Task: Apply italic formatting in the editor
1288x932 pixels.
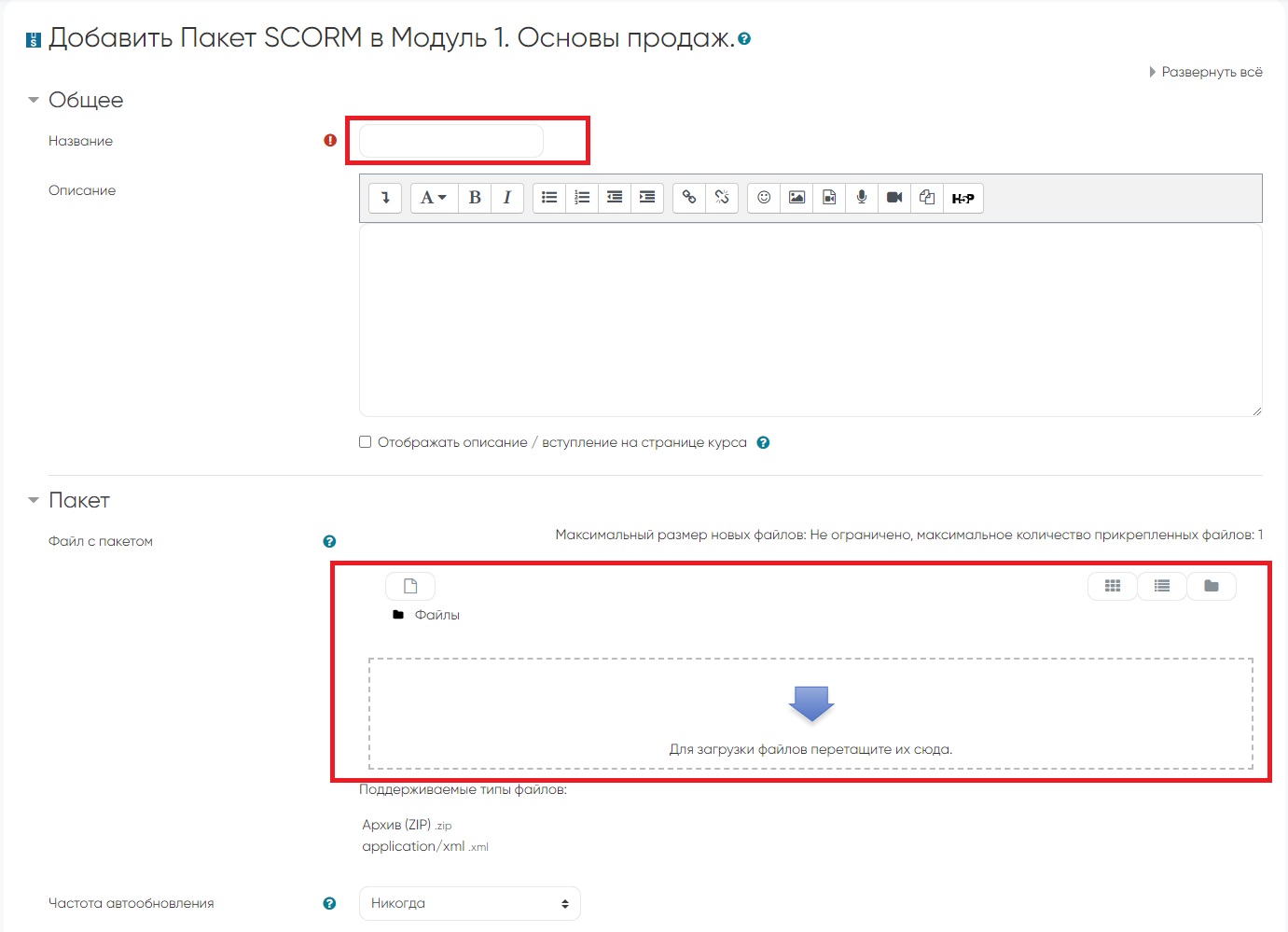Action: (506, 198)
